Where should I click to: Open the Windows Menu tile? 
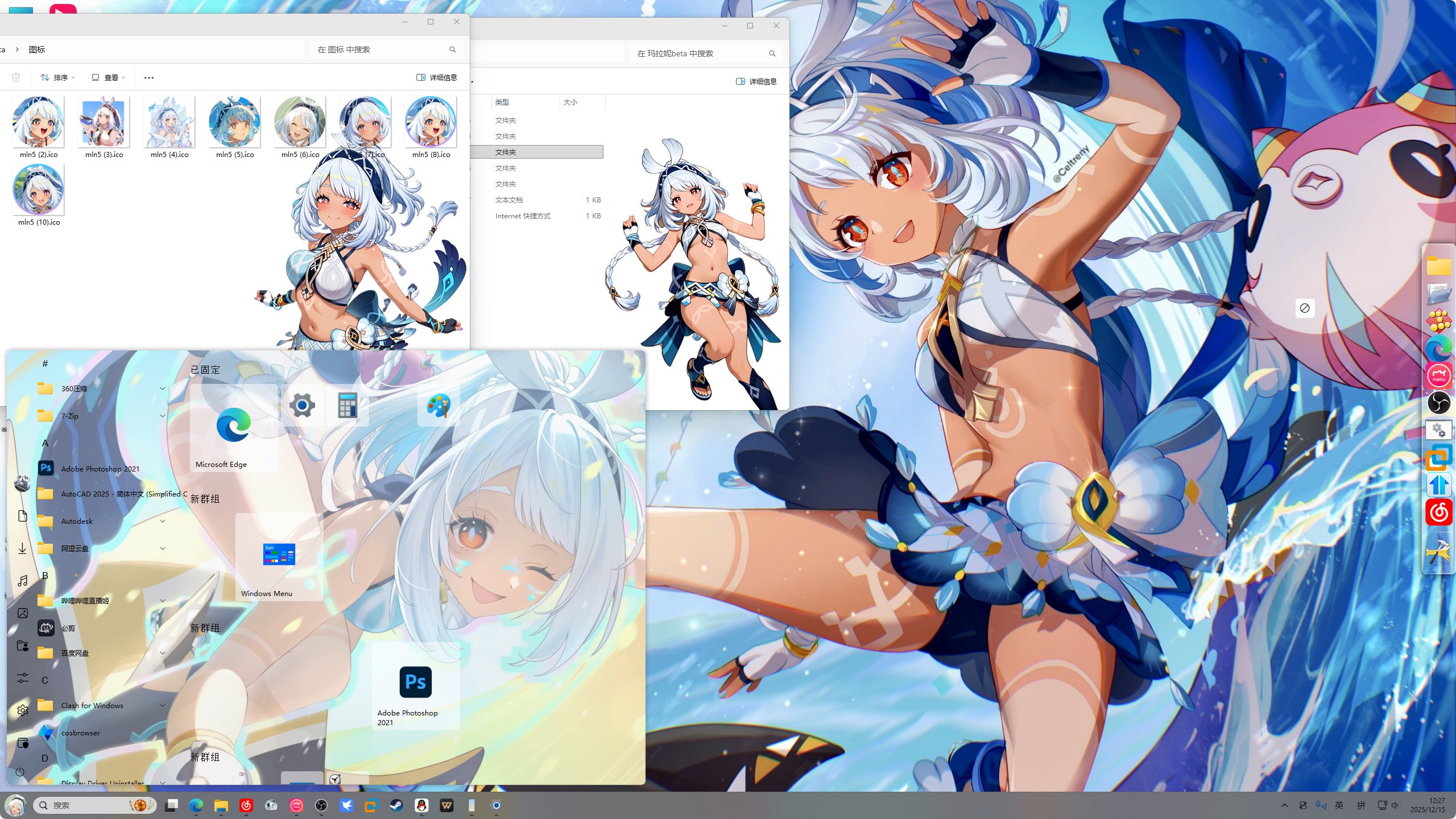279,557
